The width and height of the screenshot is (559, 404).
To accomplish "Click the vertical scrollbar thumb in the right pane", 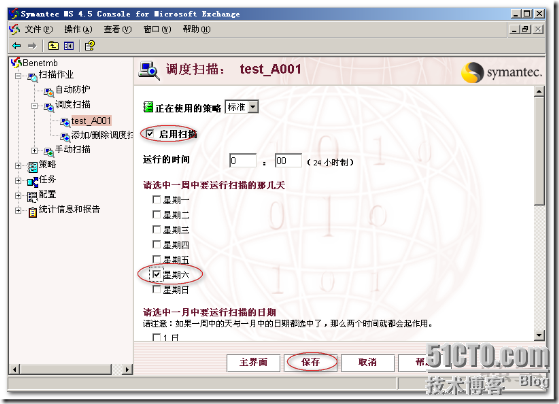I will pyautogui.click(x=539, y=152).
